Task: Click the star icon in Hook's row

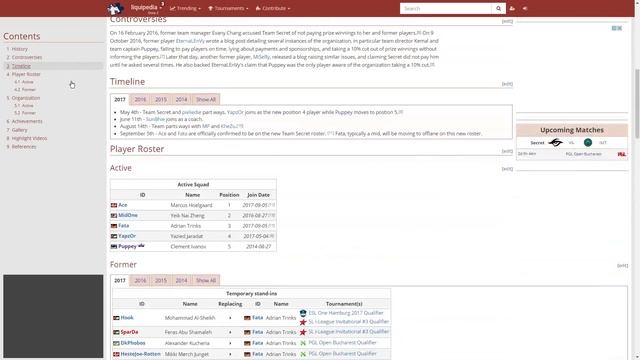Action: coord(303,322)
